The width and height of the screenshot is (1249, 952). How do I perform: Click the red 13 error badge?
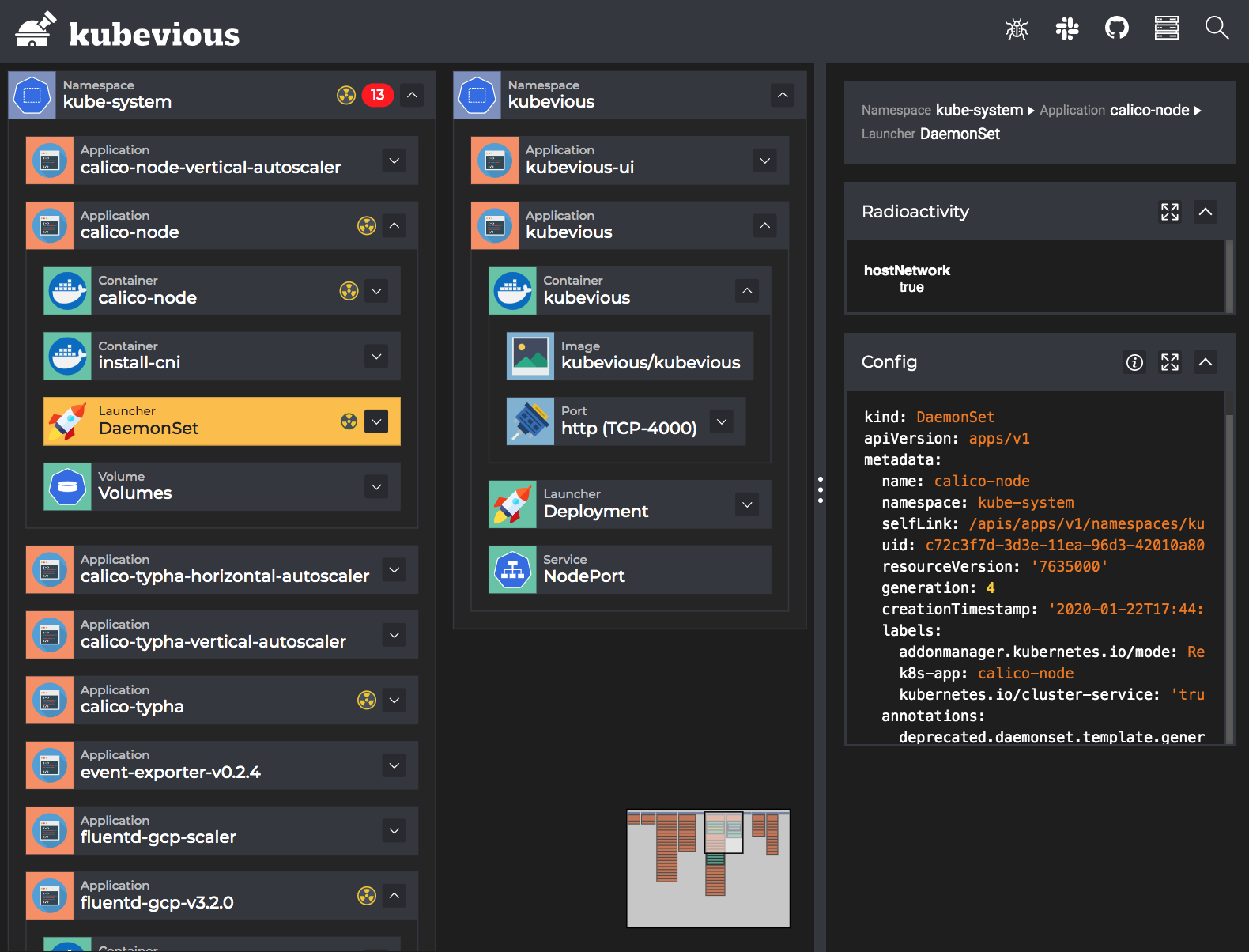[378, 96]
